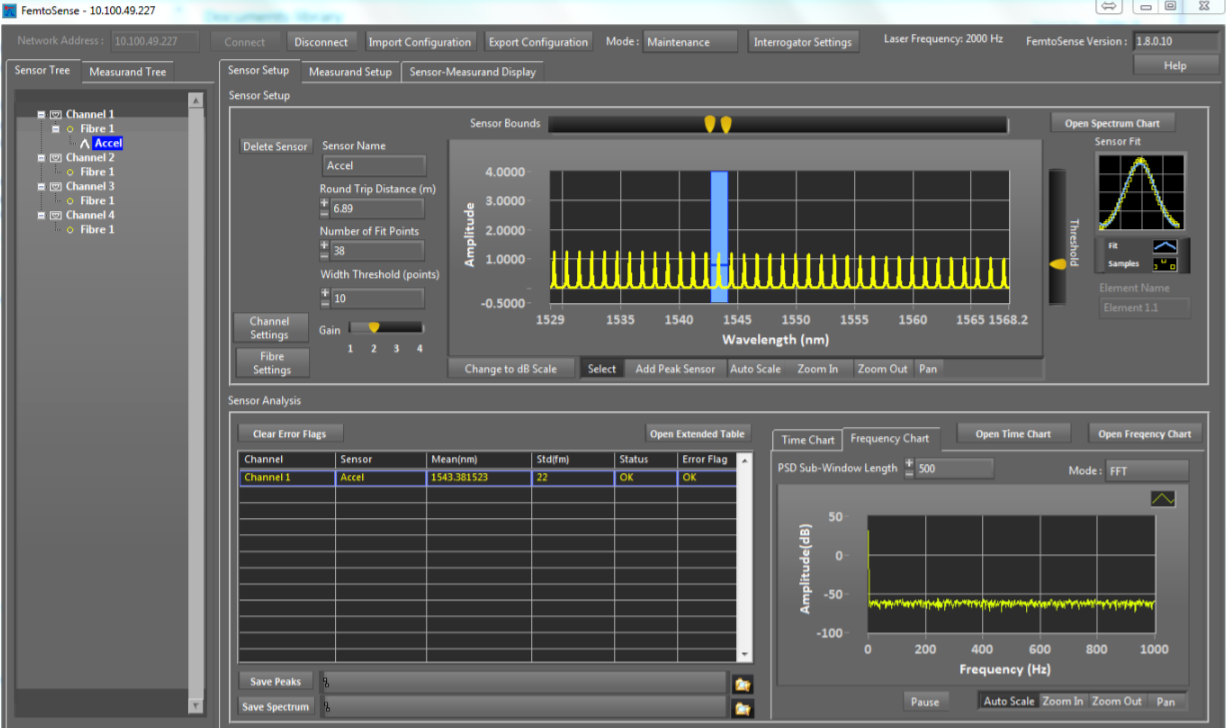Enable Add Peak Sensor mode
This screenshot has width=1226, height=728.
pyautogui.click(x=675, y=369)
